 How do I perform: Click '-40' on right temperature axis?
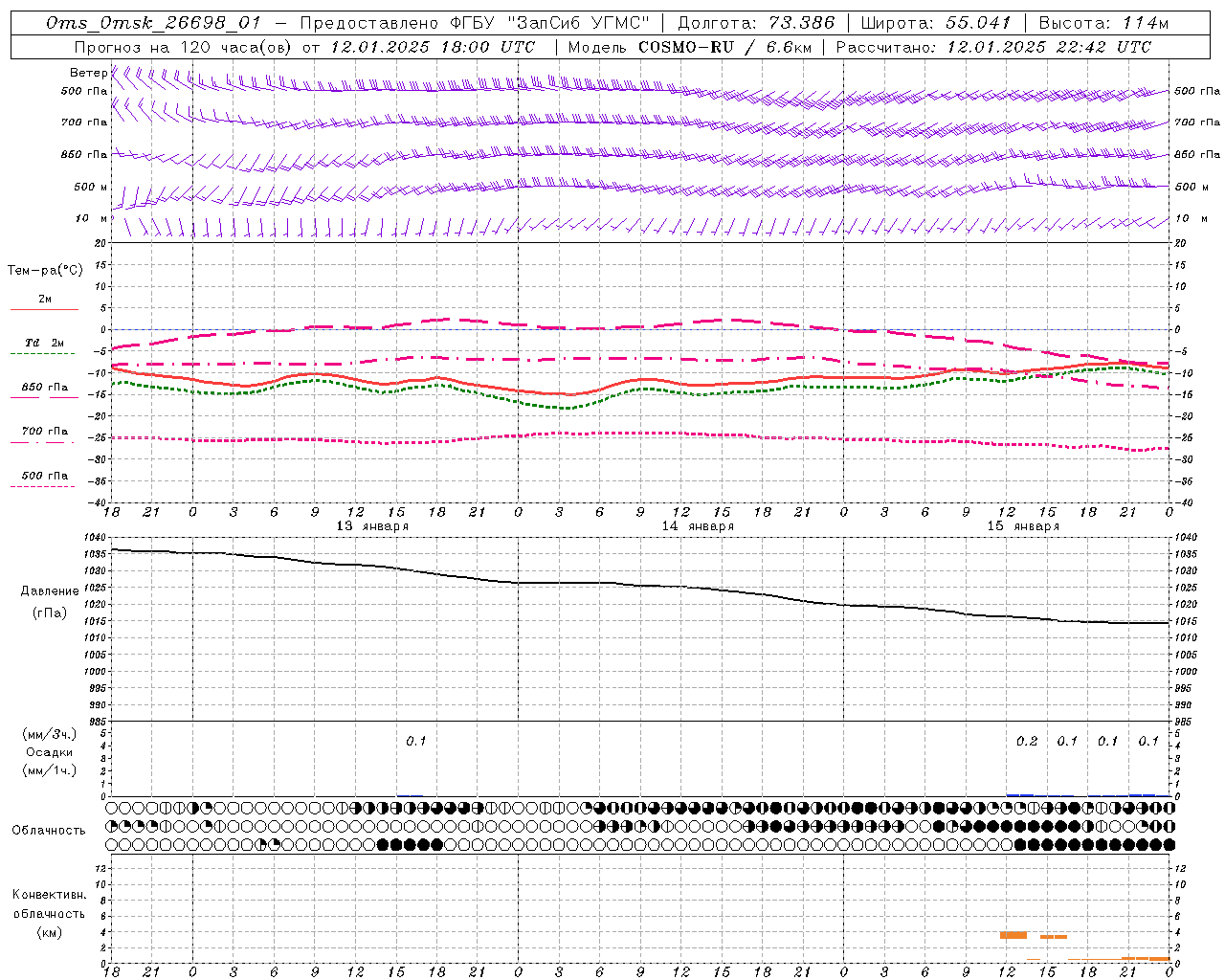(x=1183, y=502)
